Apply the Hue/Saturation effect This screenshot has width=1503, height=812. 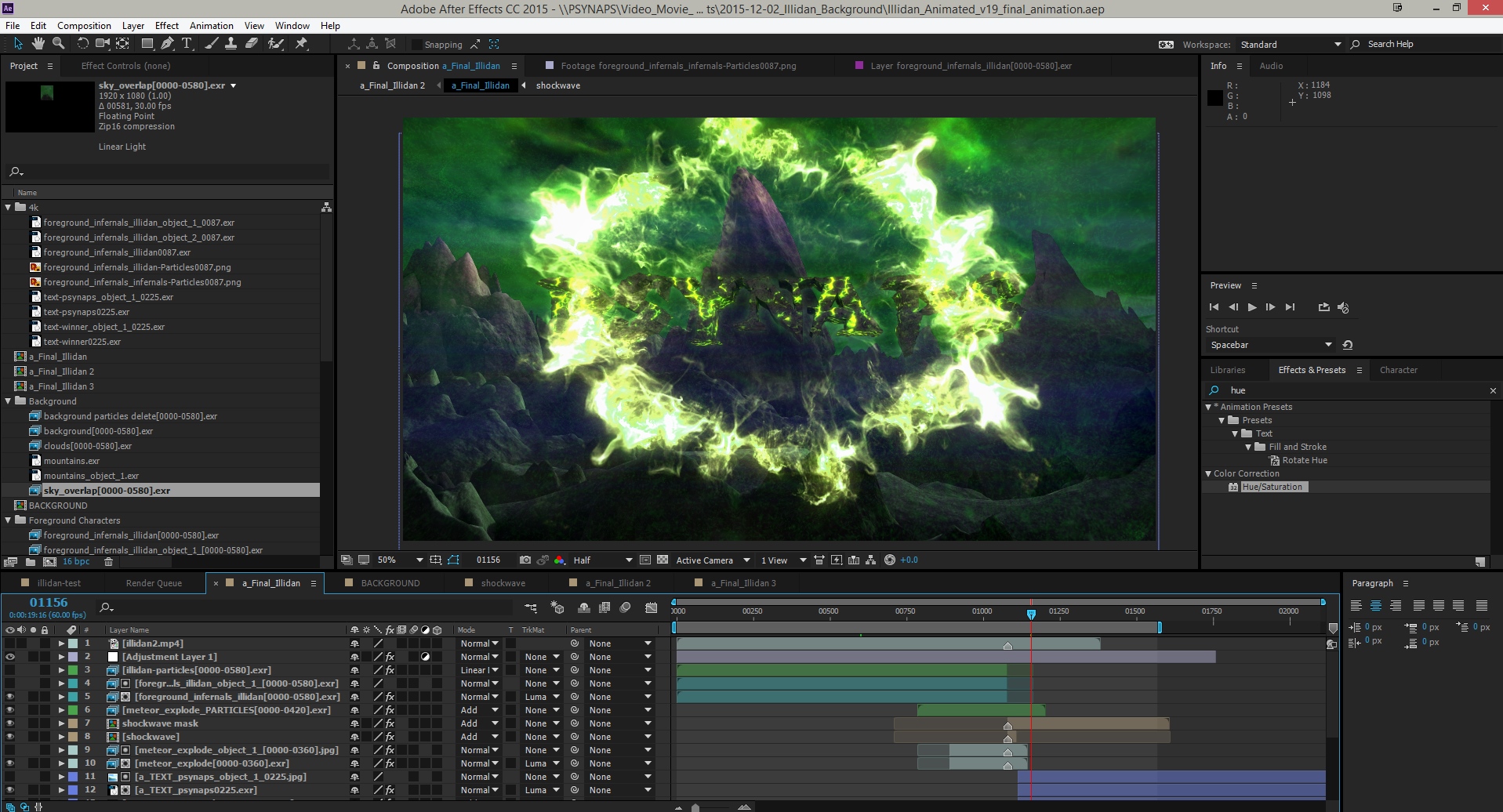coord(1272,487)
